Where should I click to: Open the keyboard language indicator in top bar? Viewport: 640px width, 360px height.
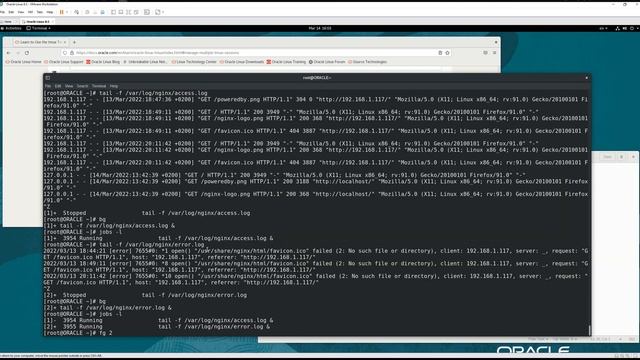point(603,29)
